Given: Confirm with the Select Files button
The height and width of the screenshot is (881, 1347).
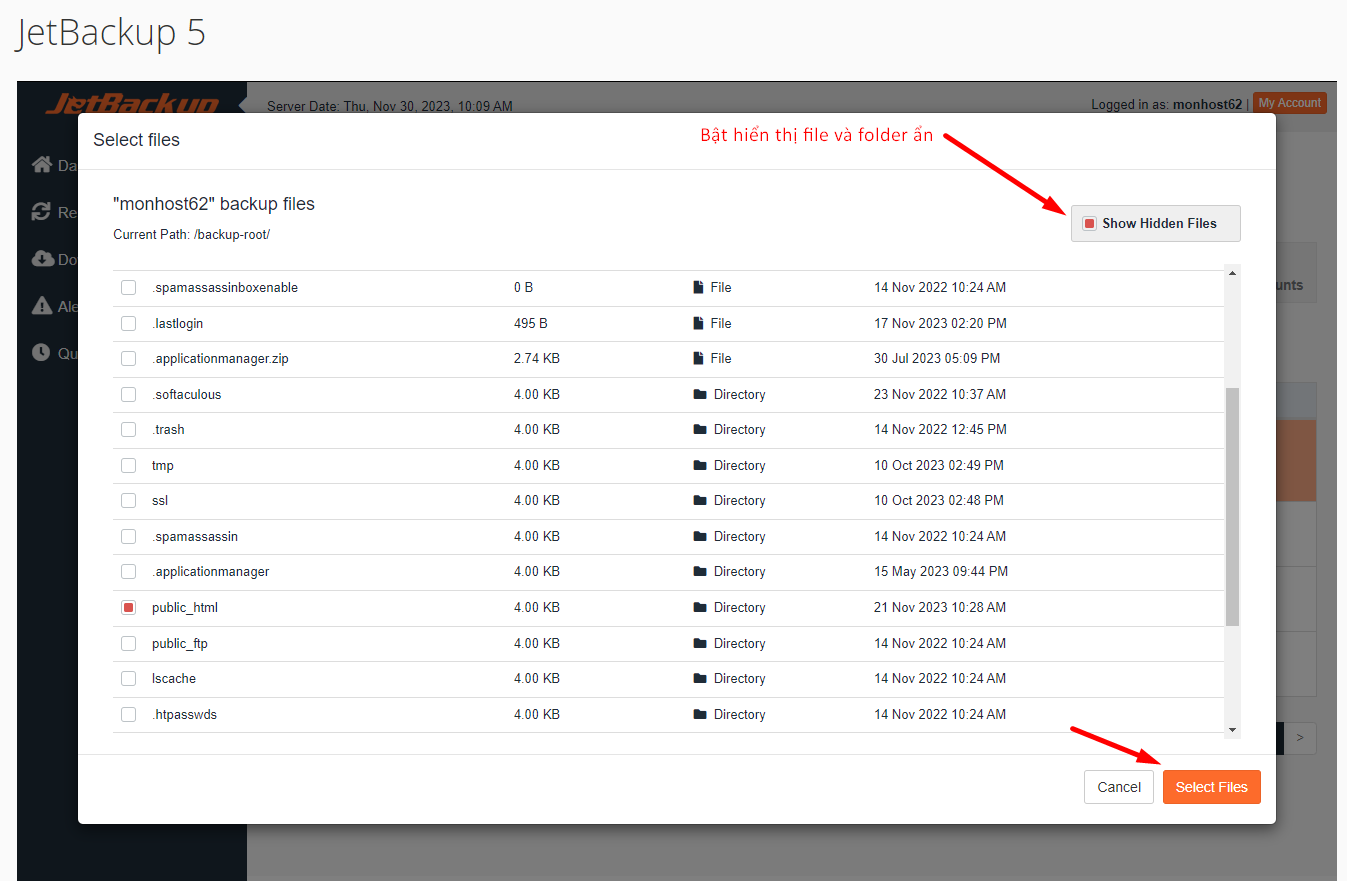Looking at the screenshot, I should (1212, 787).
